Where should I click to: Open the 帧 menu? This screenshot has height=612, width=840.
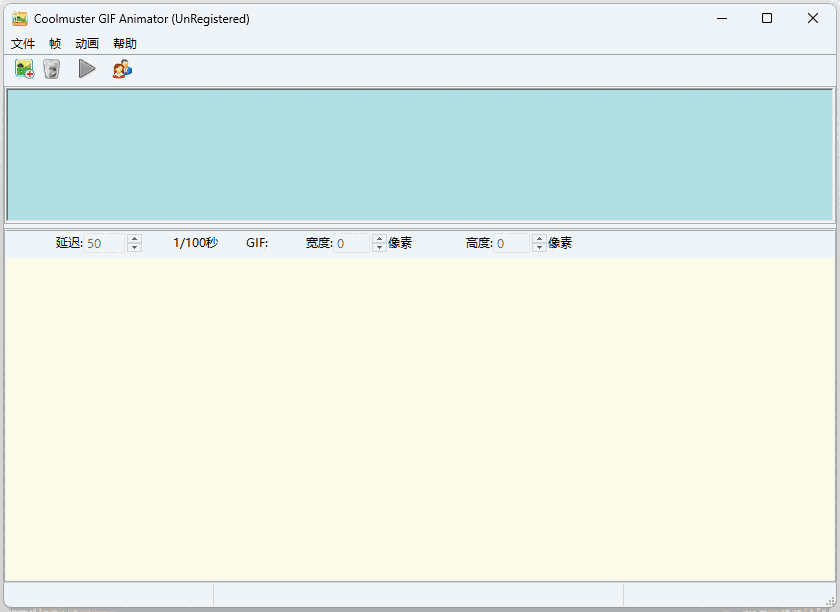click(55, 43)
